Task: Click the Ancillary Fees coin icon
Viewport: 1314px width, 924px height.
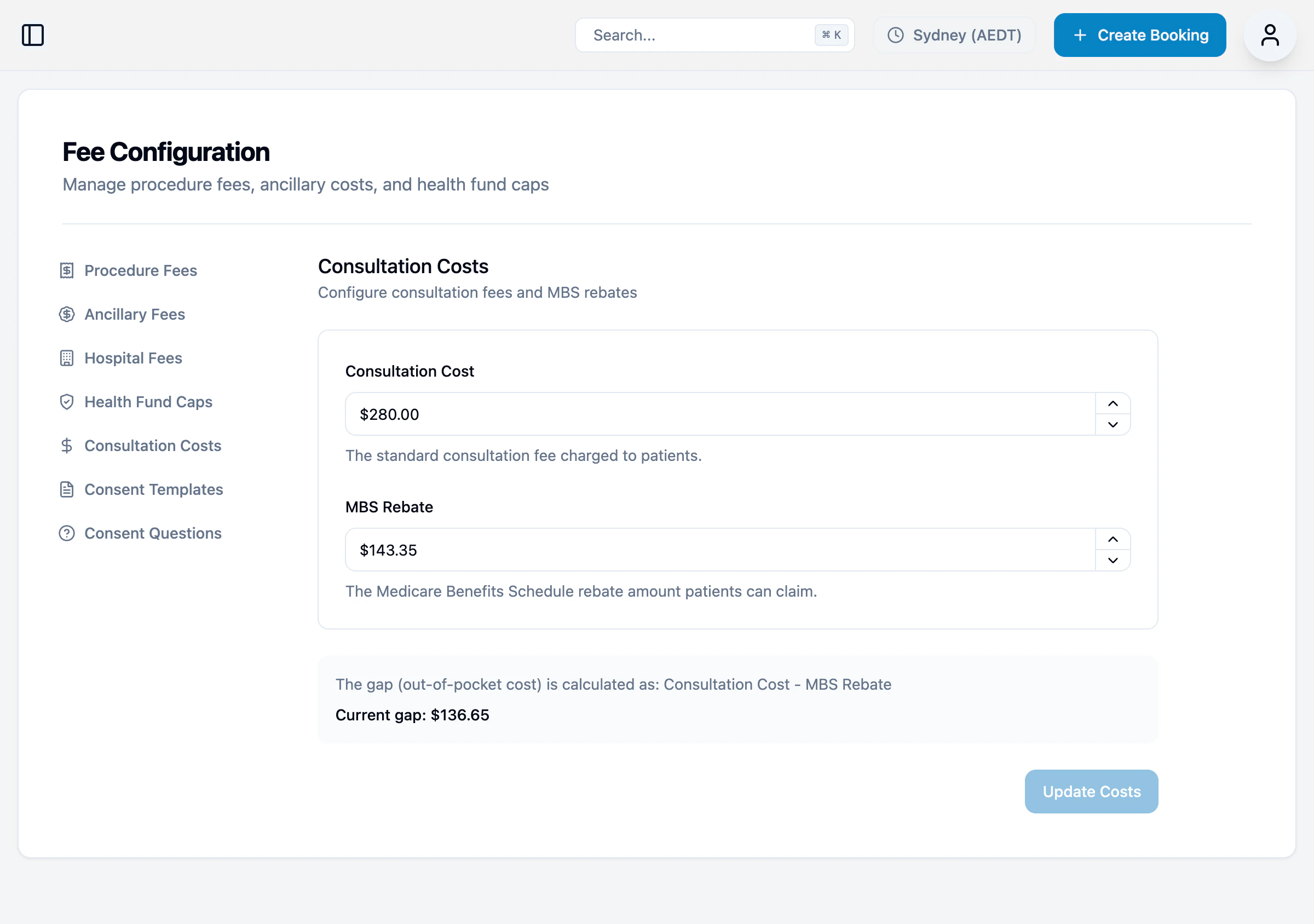Action: click(x=67, y=314)
